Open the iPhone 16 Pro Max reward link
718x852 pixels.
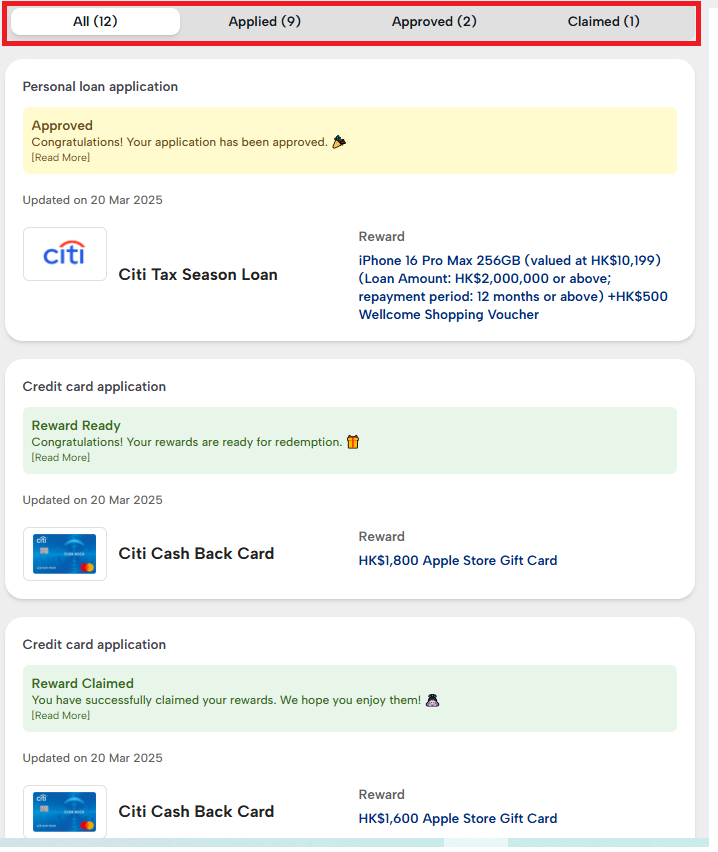coord(513,287)
